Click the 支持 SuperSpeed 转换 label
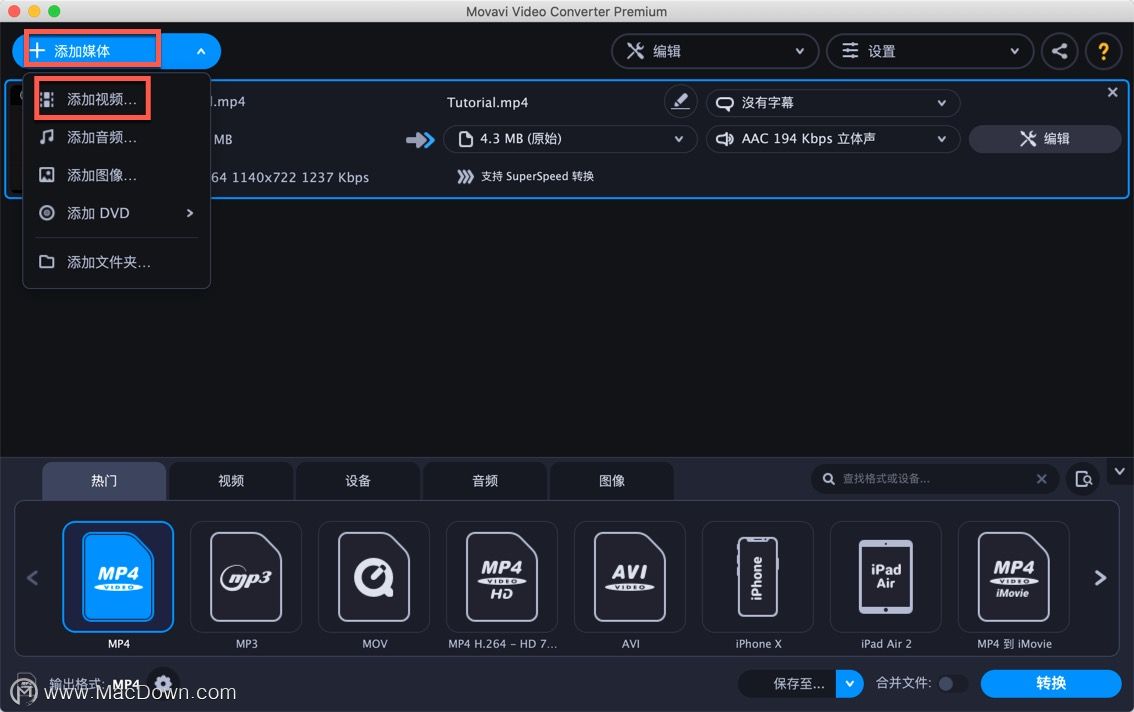 click(537, 177)
